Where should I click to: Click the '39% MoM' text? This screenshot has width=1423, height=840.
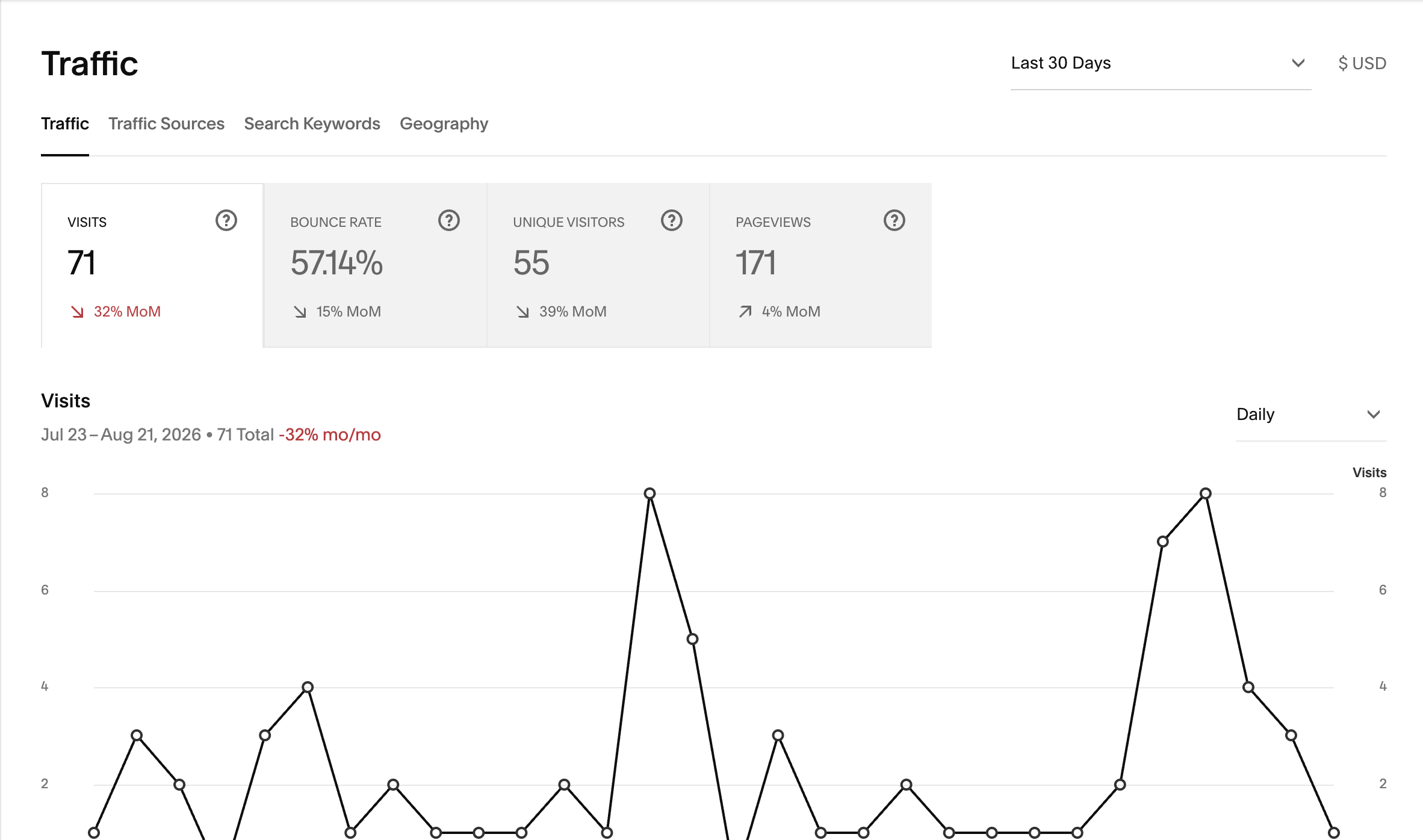click(x=573, y=312)
